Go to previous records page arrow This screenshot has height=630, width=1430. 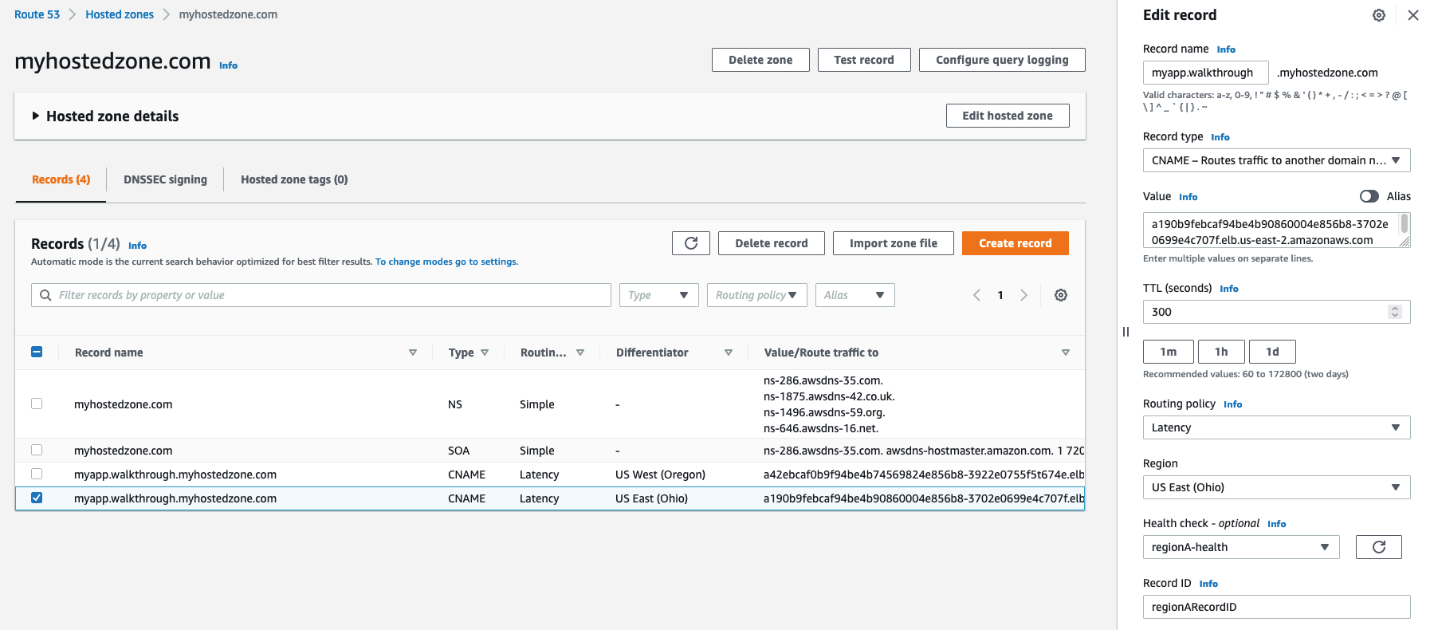point(977,295)
